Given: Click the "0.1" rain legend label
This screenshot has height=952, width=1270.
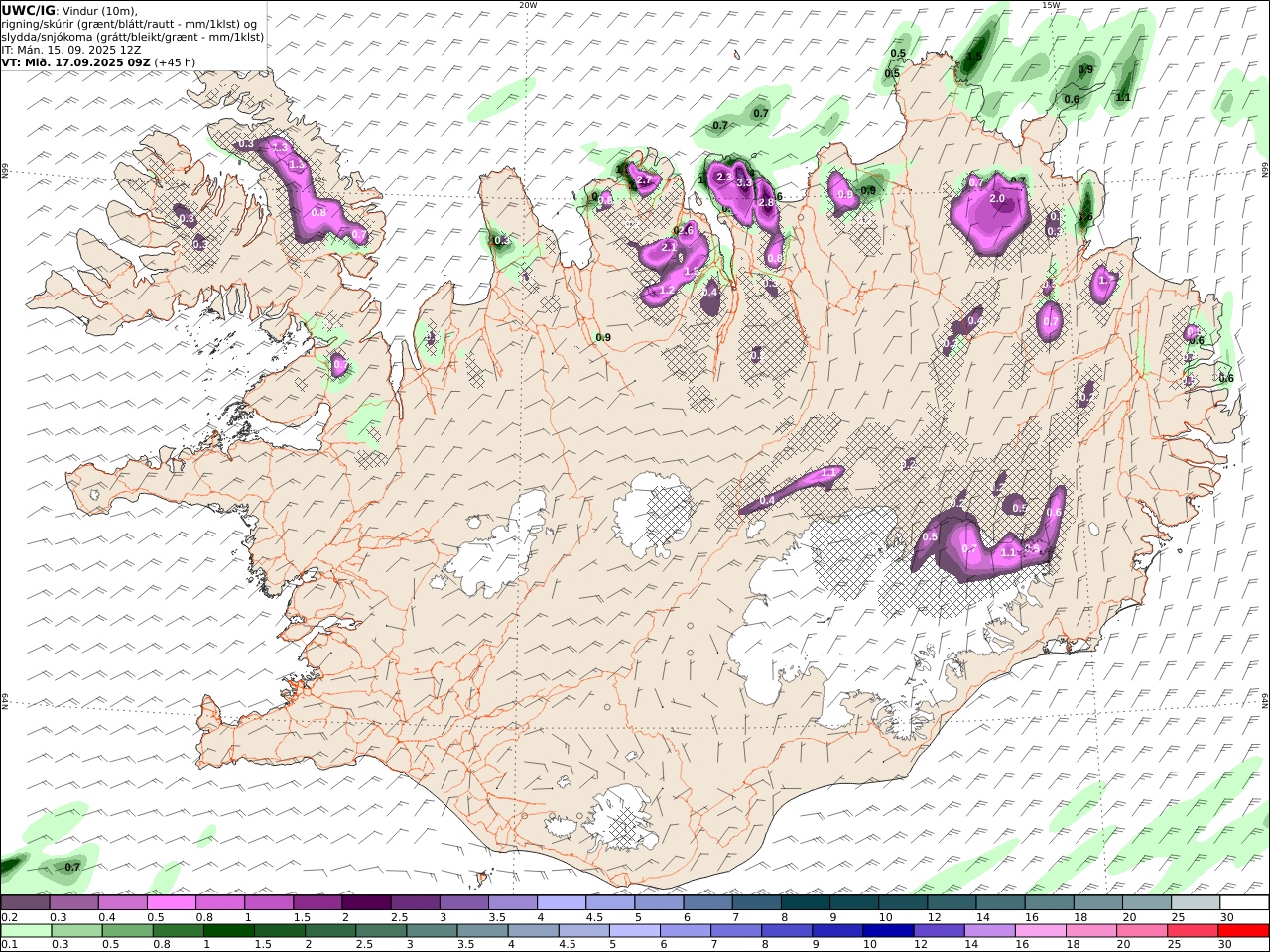Looking at the screenshot, I should [x=9, y=944].
